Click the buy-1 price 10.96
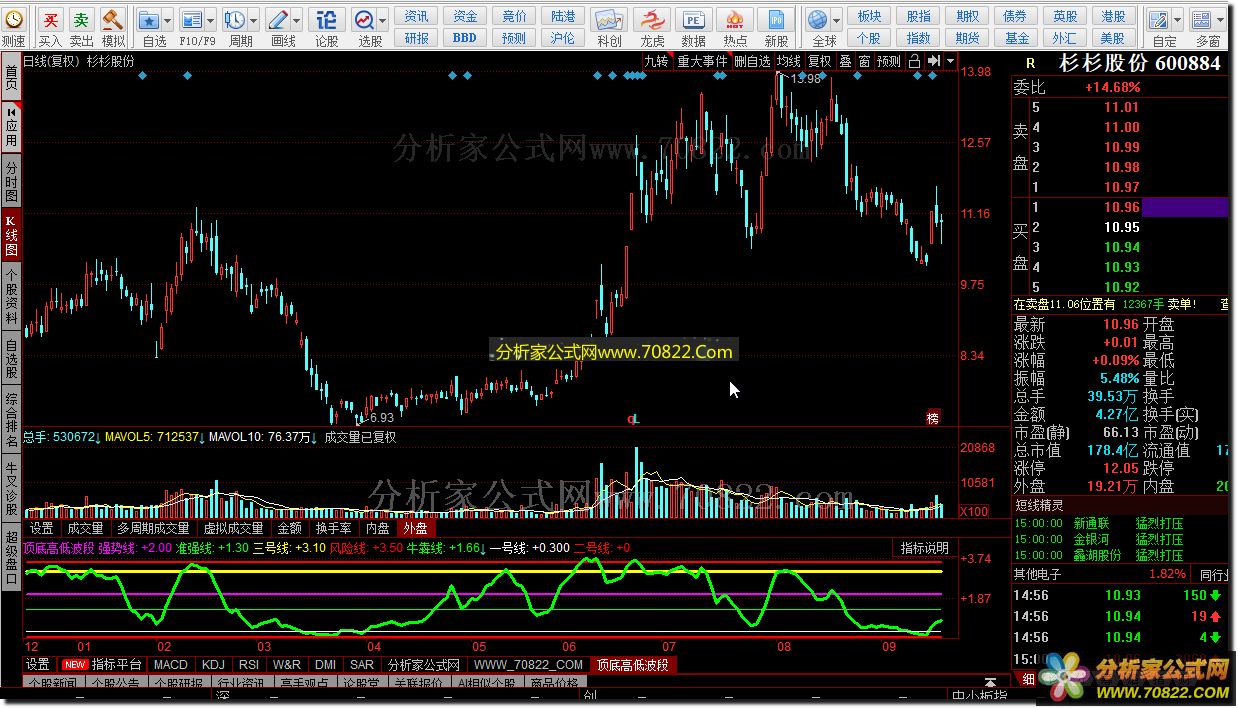The height and width of the screenshot is (708, 1238). [x=1121, y=207]
